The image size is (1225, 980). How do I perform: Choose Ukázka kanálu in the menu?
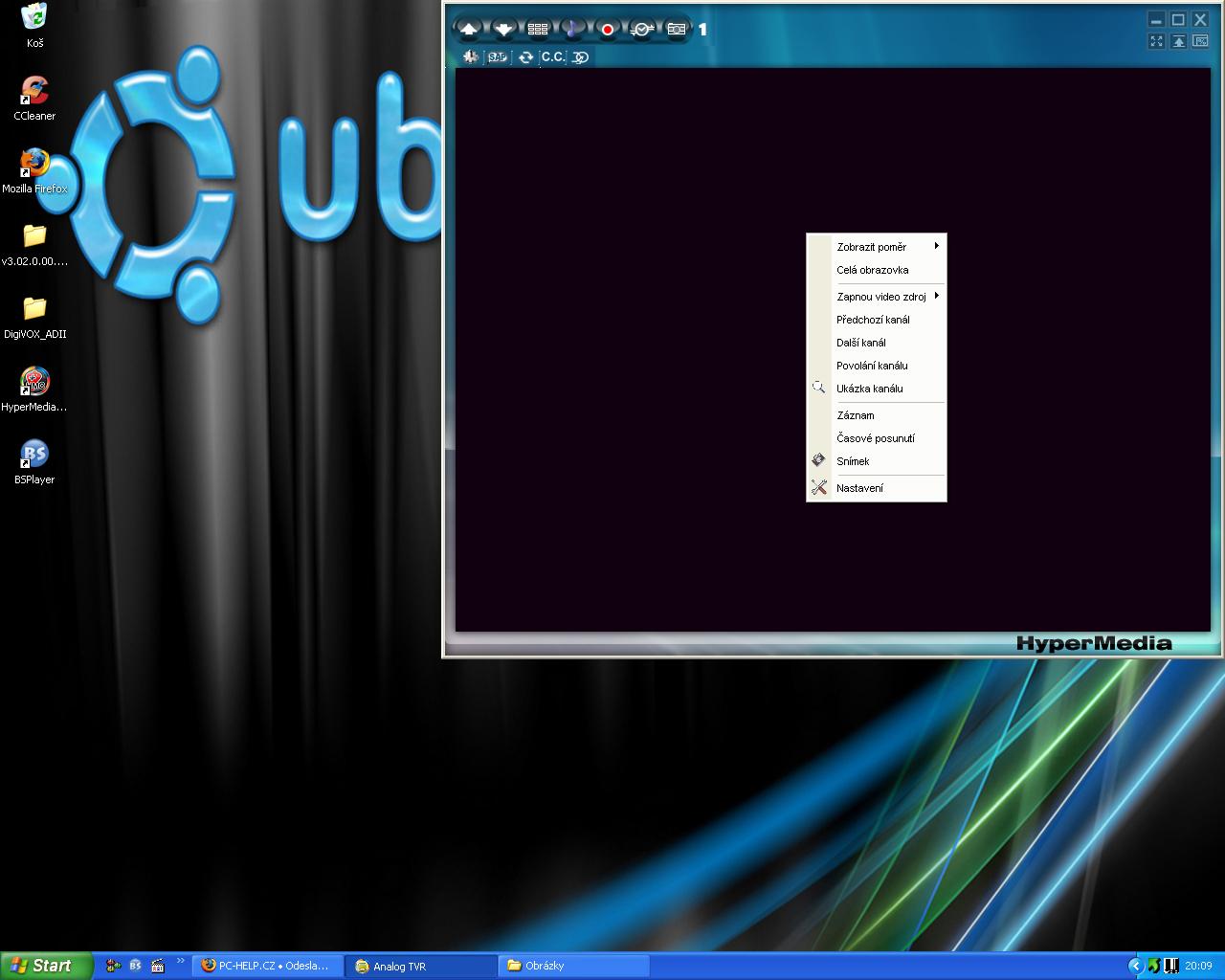[877, 389]
